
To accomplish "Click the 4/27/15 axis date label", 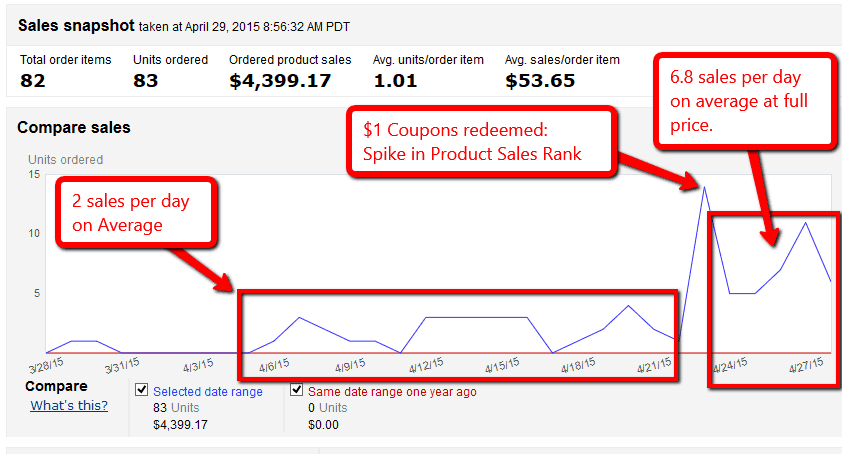I will coord(806,365).
